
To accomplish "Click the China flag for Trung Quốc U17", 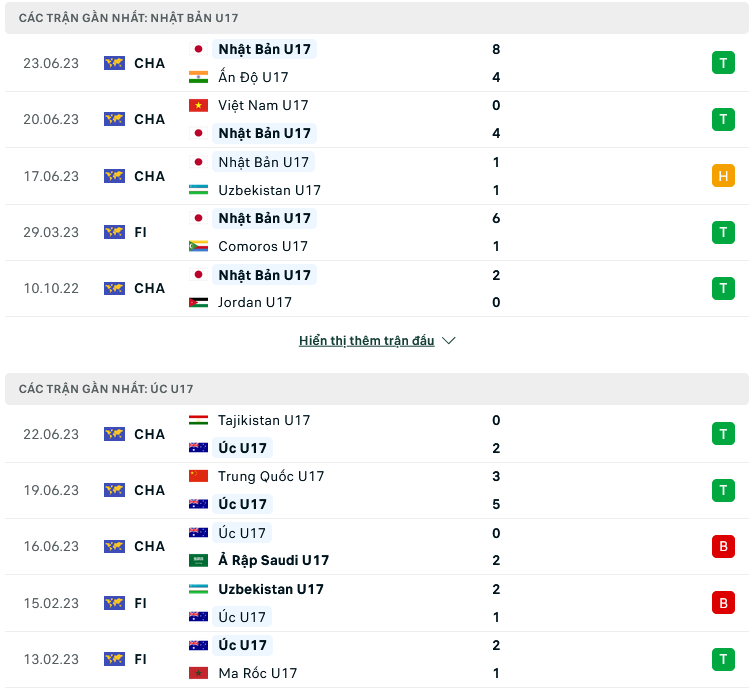I will pos(198,477).
